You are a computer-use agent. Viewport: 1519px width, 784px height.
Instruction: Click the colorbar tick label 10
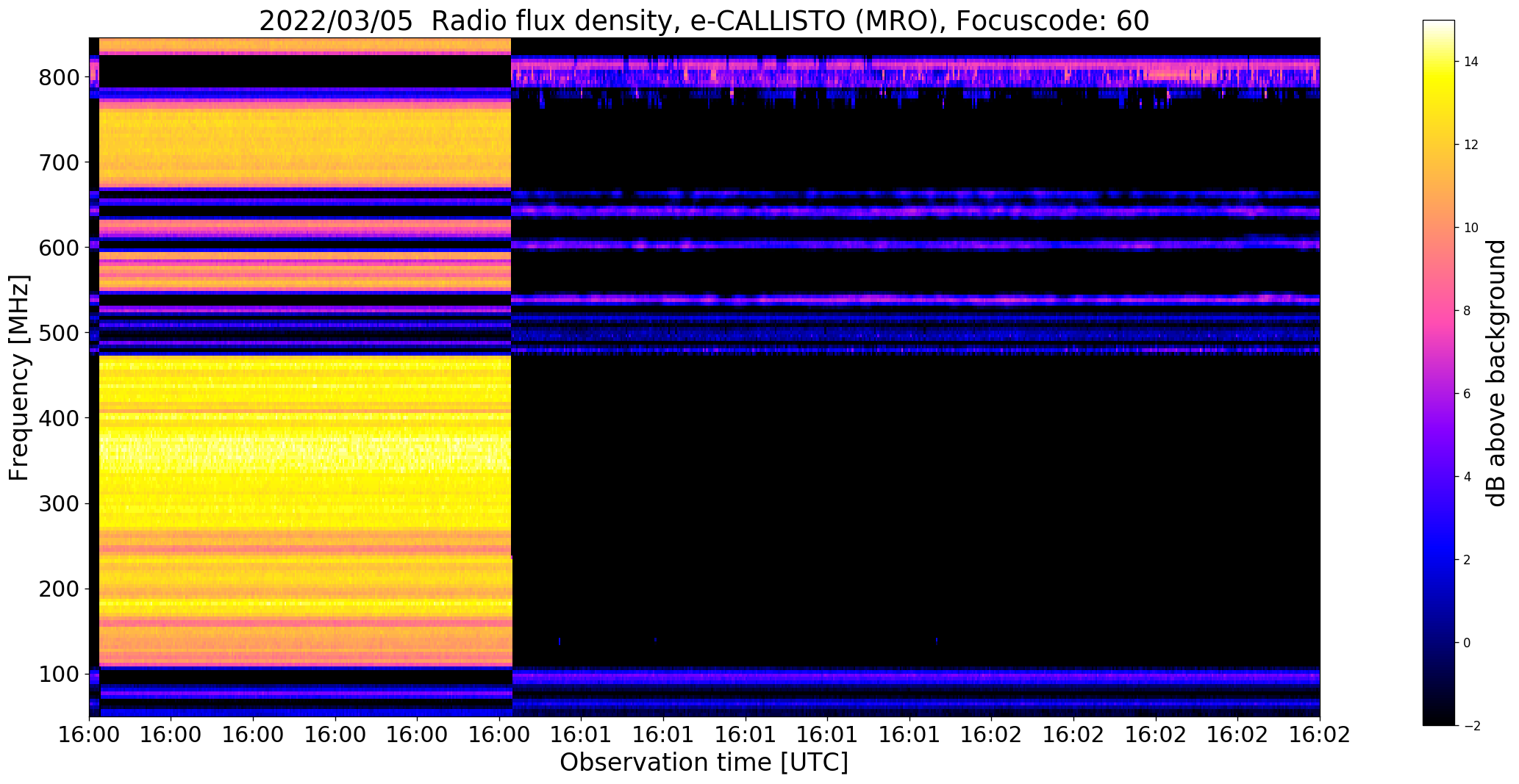click(1471, 228)
